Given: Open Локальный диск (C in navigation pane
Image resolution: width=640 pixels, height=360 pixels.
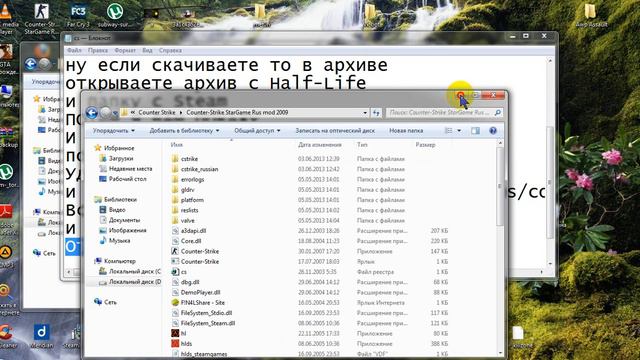Looking at the screenshot, I should [130, 271].
